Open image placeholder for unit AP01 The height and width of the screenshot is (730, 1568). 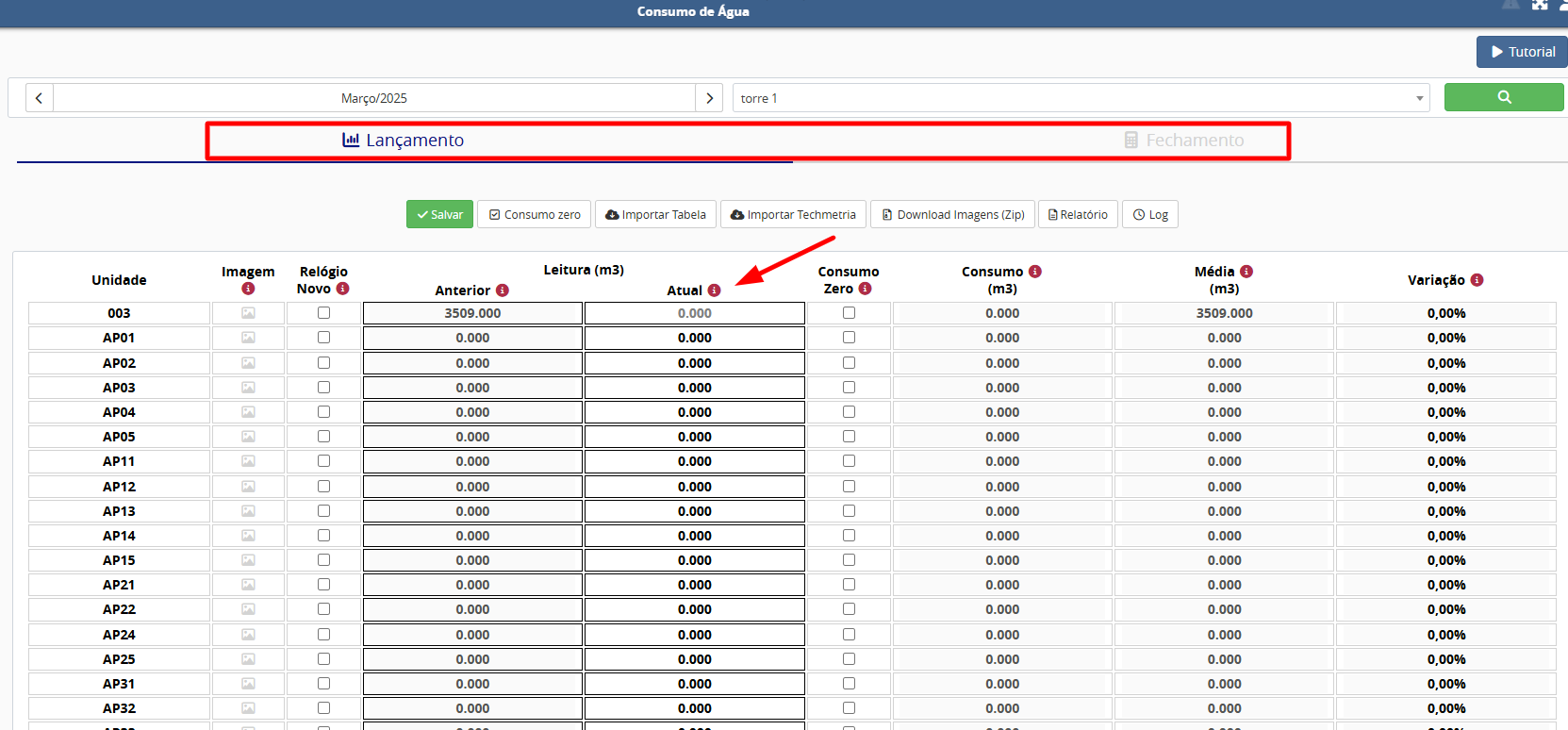[x=248, y=338]
